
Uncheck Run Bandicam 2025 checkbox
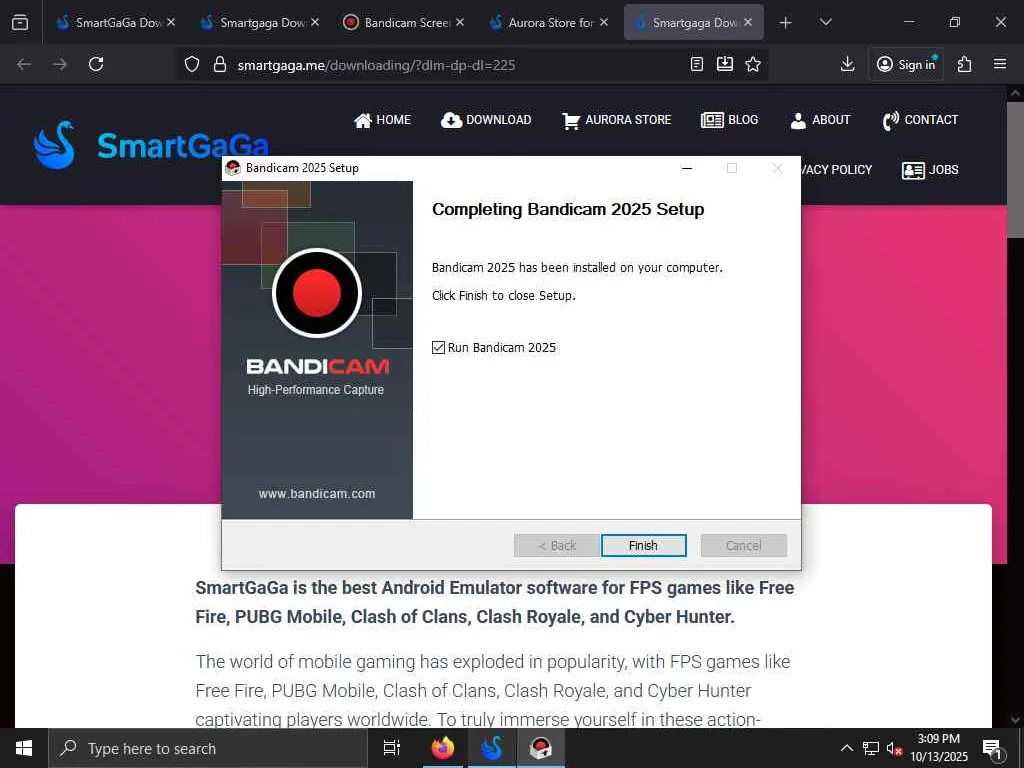[438, 347]
